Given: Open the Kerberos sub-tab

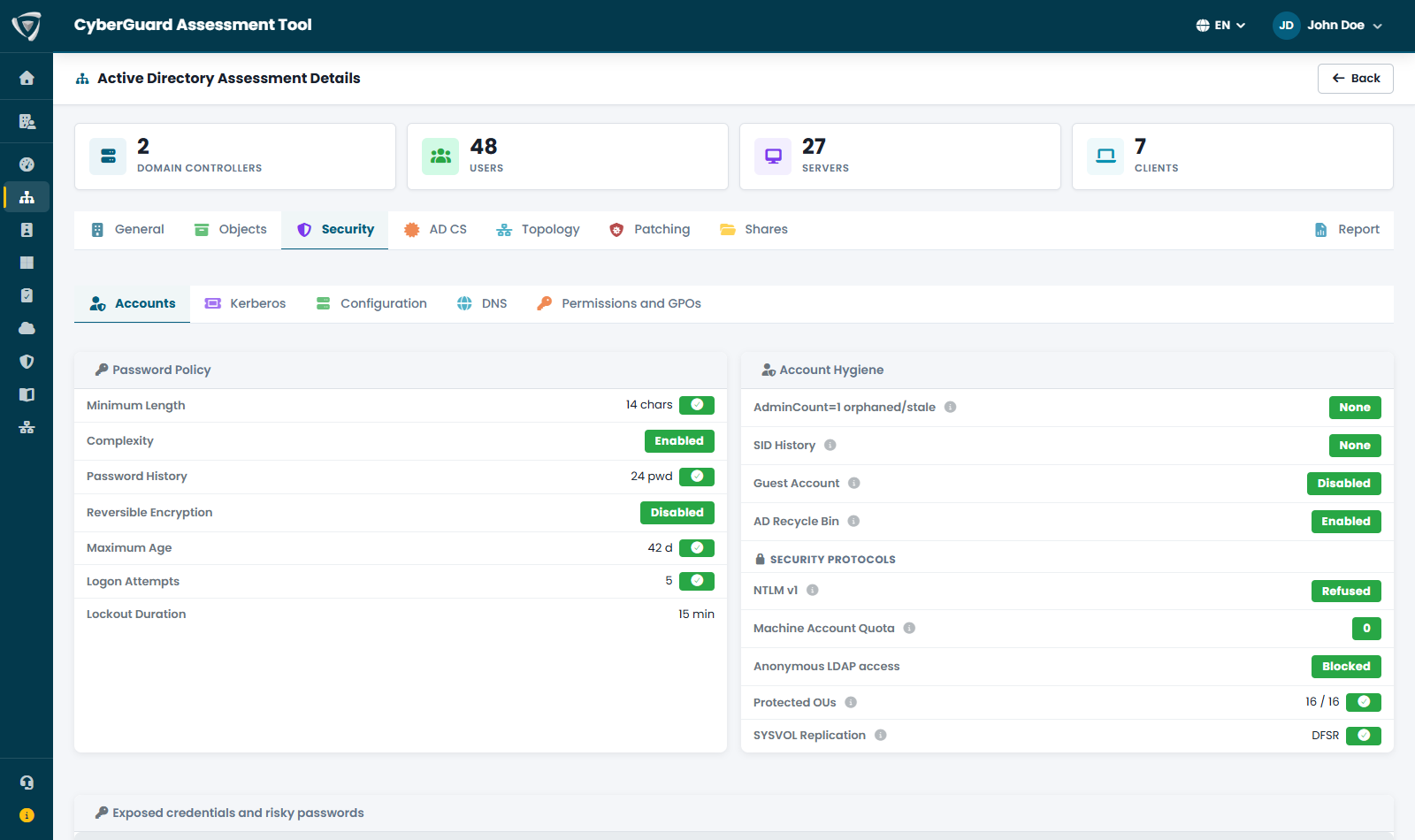Looking at the screenshot, I should point(245,303).
